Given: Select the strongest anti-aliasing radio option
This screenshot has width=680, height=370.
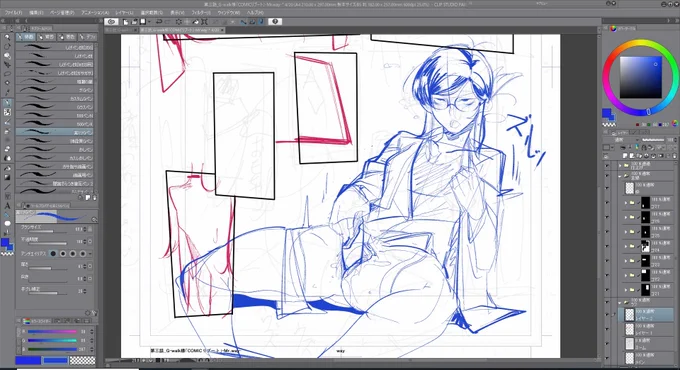Looking at the screenshot, I should (82, 253).
